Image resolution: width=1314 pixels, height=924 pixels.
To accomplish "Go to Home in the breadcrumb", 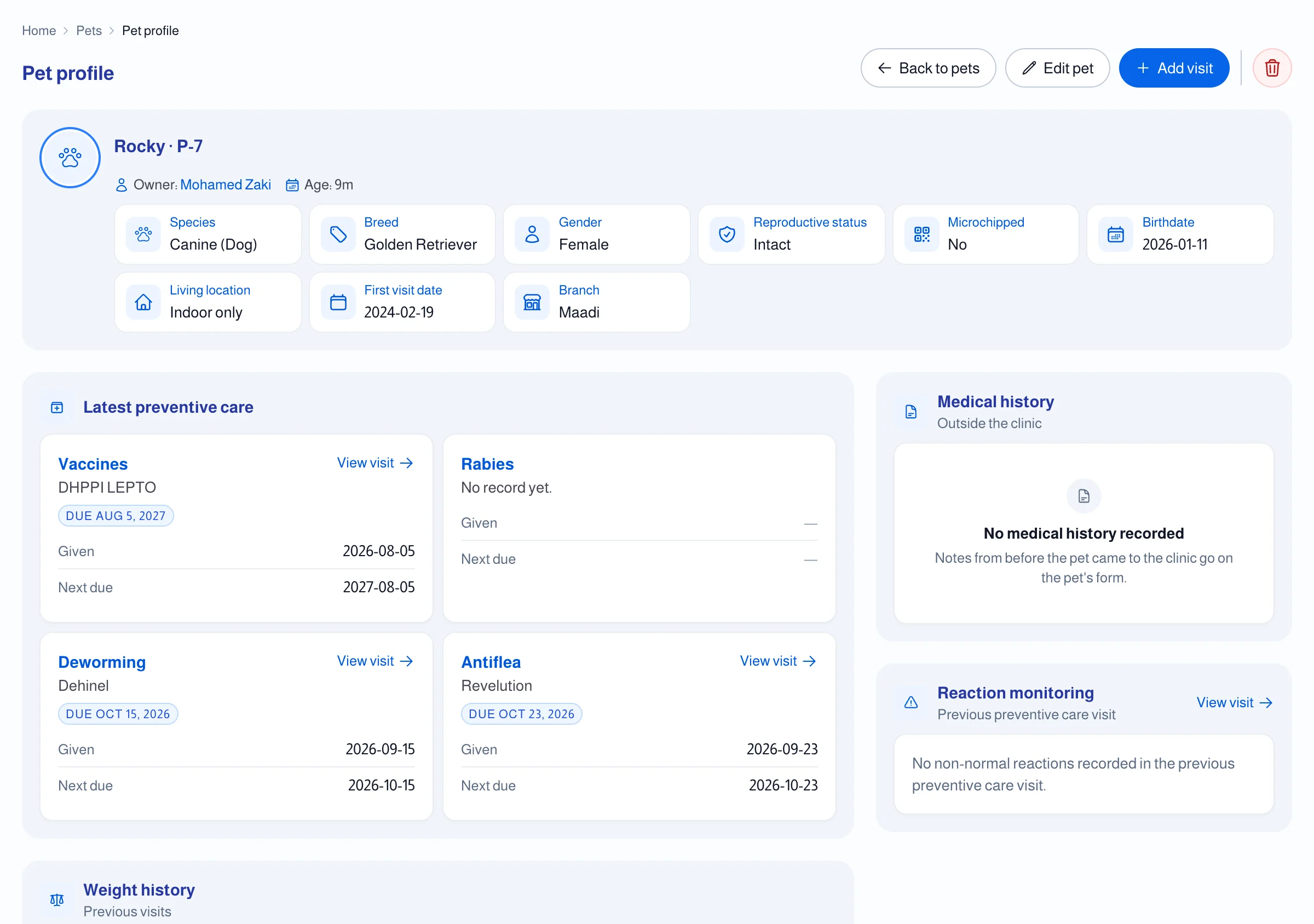I will pyautogui.click(x=39, y=31).
